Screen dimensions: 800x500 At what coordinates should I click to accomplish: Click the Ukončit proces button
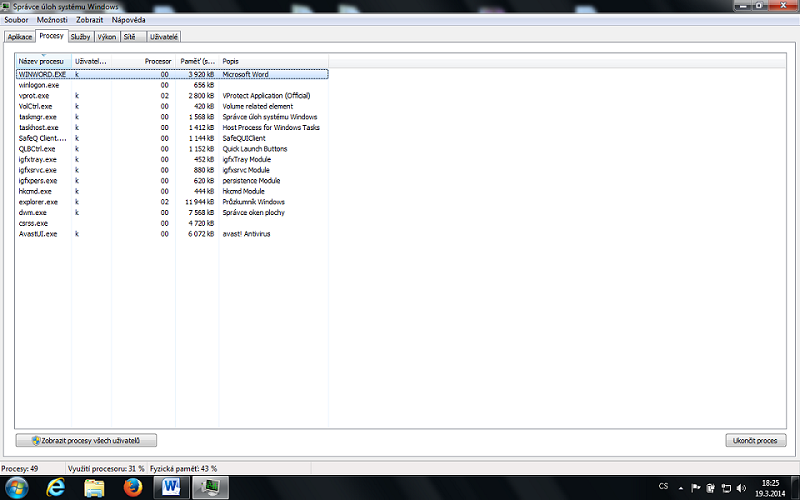(x=755, y=440)
